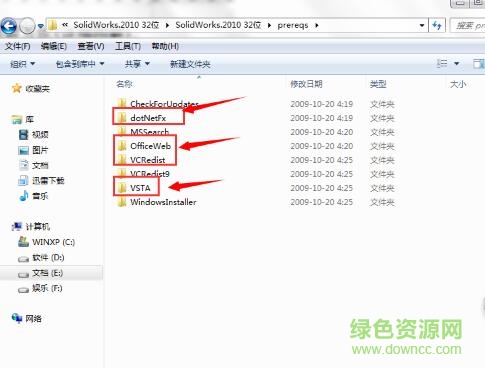The image size is (485, 368).
Task: Select 库 libraries icon in sidebar
Action: tap(17, 119)
